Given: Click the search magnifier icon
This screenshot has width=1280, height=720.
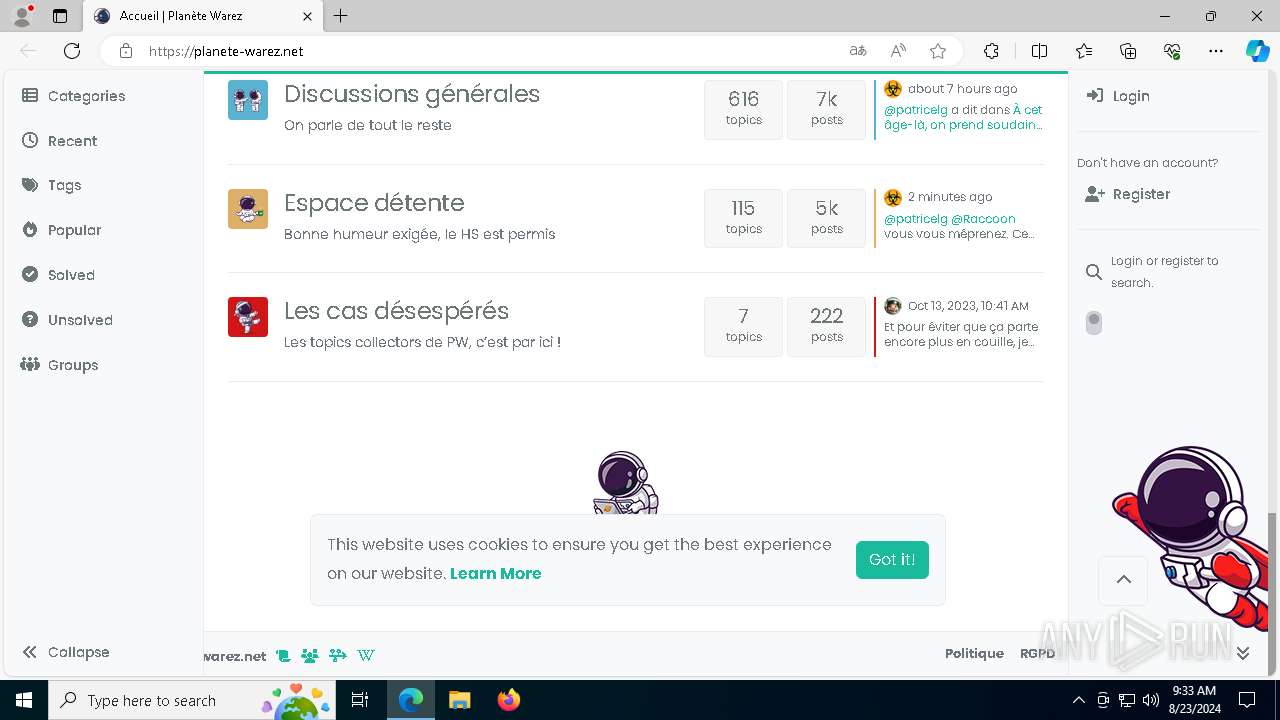Looking at the screenshot, I should (x=1094, y=272).
